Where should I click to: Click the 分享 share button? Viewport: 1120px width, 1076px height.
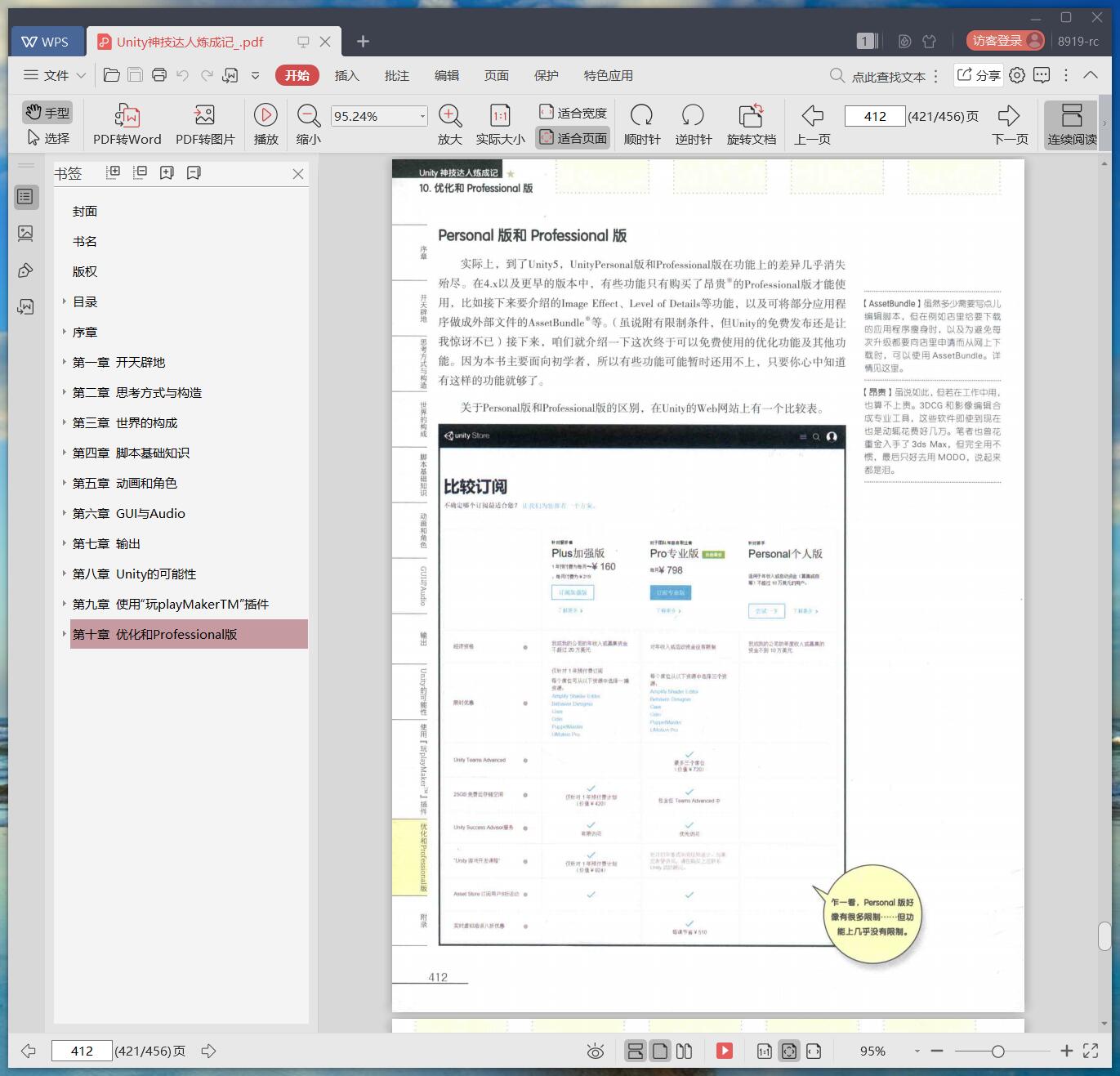tap(979, 75)
